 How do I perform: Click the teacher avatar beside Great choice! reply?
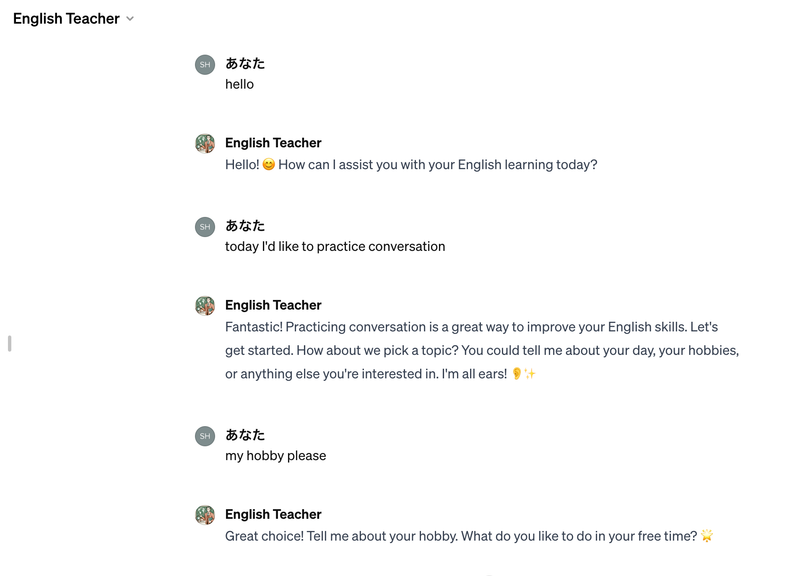pos(205,515)
